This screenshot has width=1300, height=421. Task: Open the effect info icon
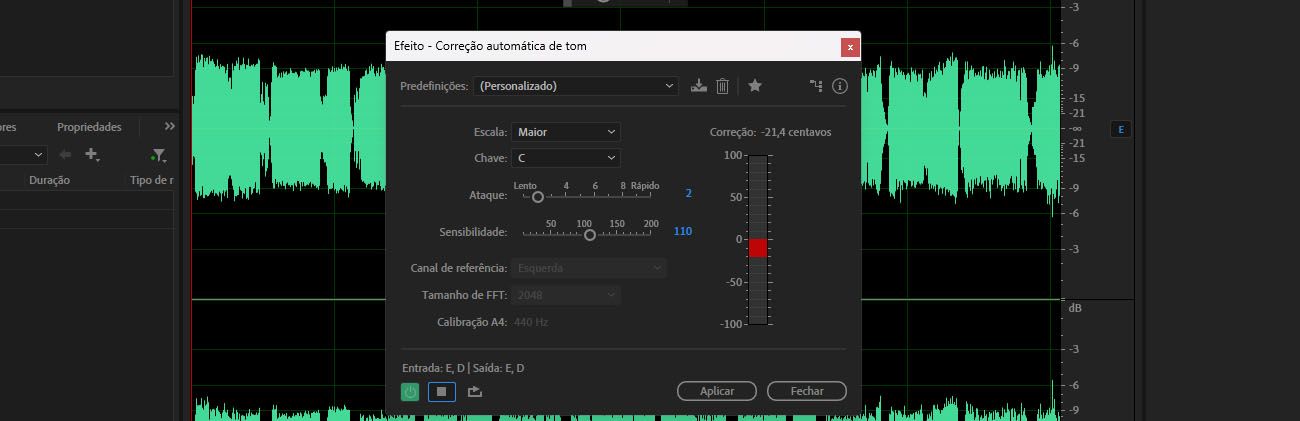840,86
